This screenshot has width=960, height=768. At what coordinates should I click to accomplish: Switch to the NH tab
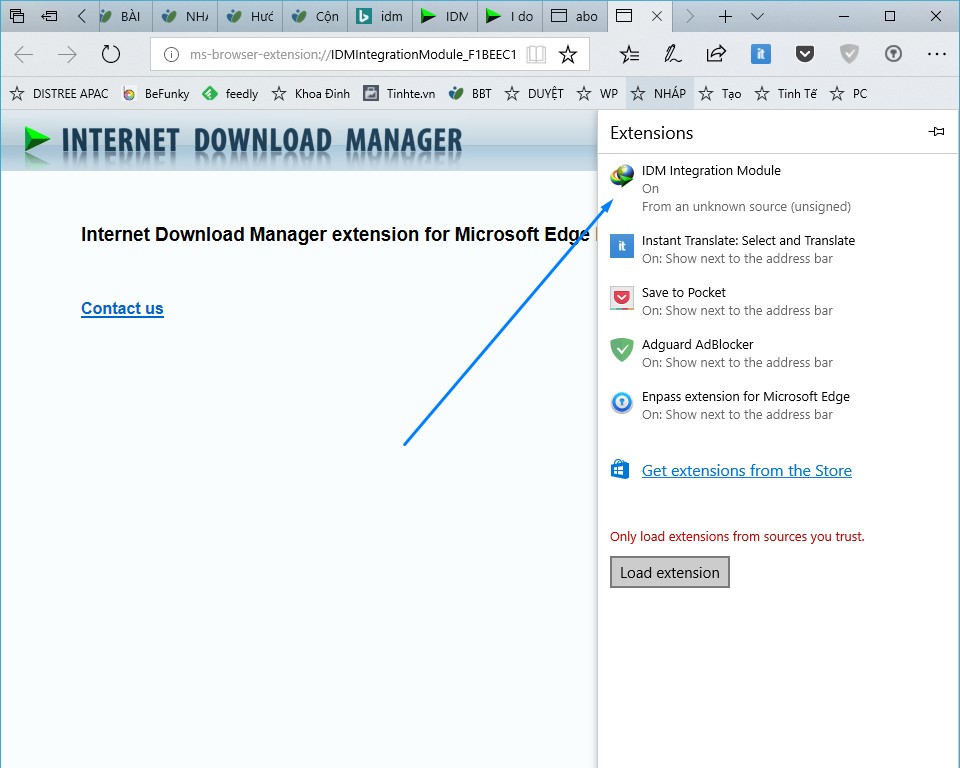(x=185, y=17)
